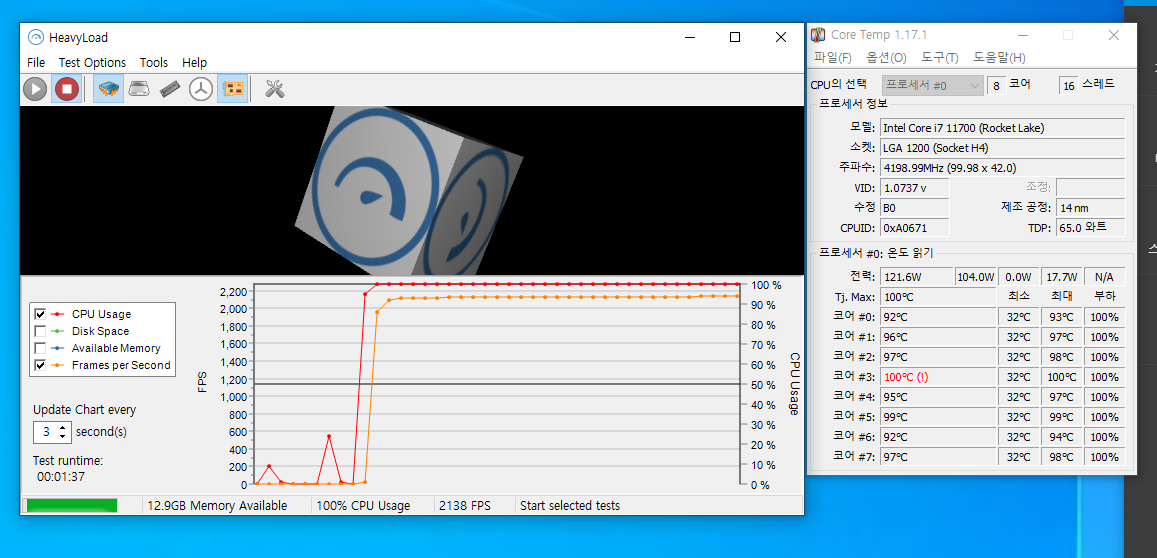The width and height of the screenshot is (1157, 558).
Task: Stop the running HeavyLoad test
Action: coord(67,89)
